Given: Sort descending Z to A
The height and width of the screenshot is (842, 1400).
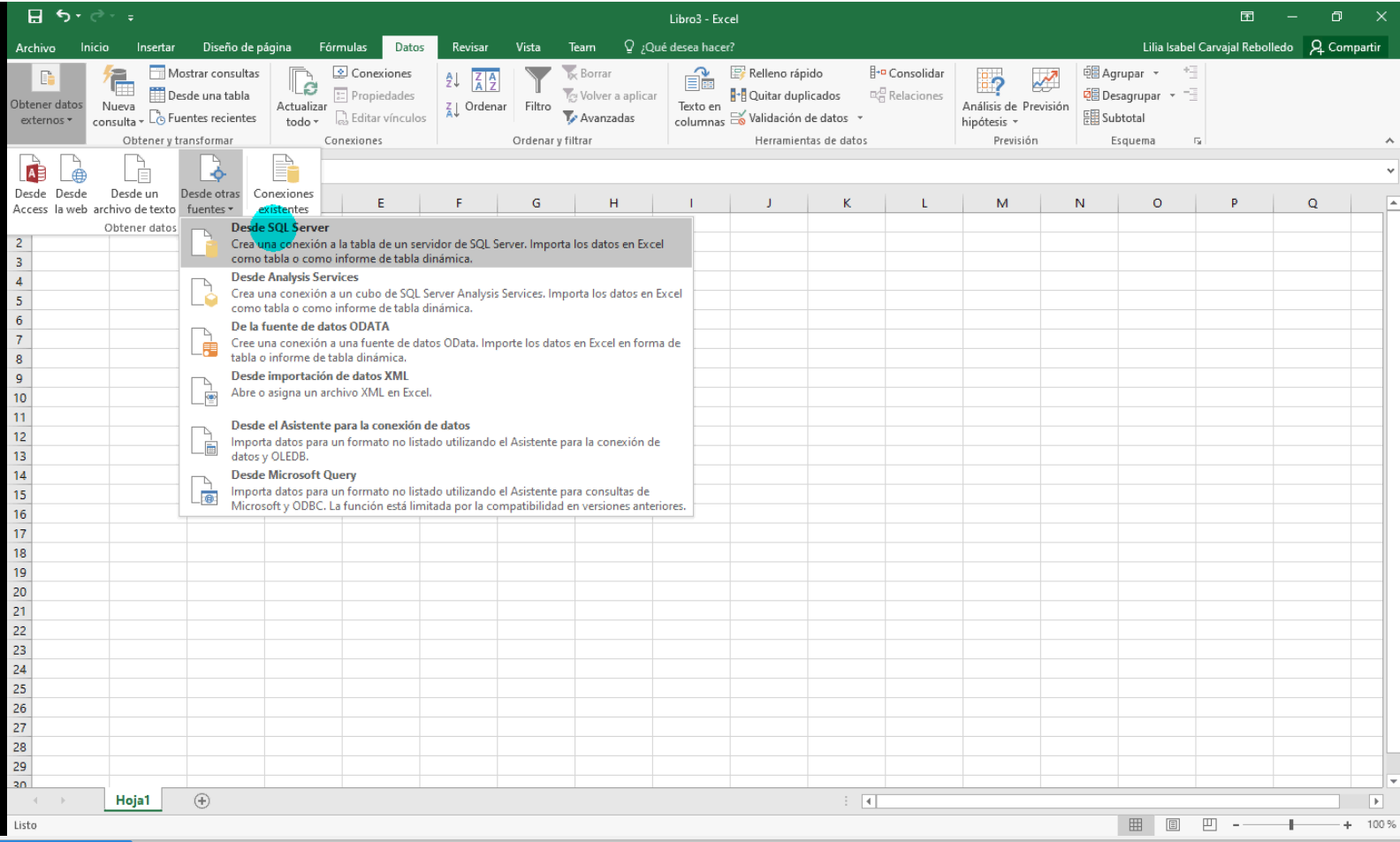Looking at the screenshot, I should coord(452,110).
